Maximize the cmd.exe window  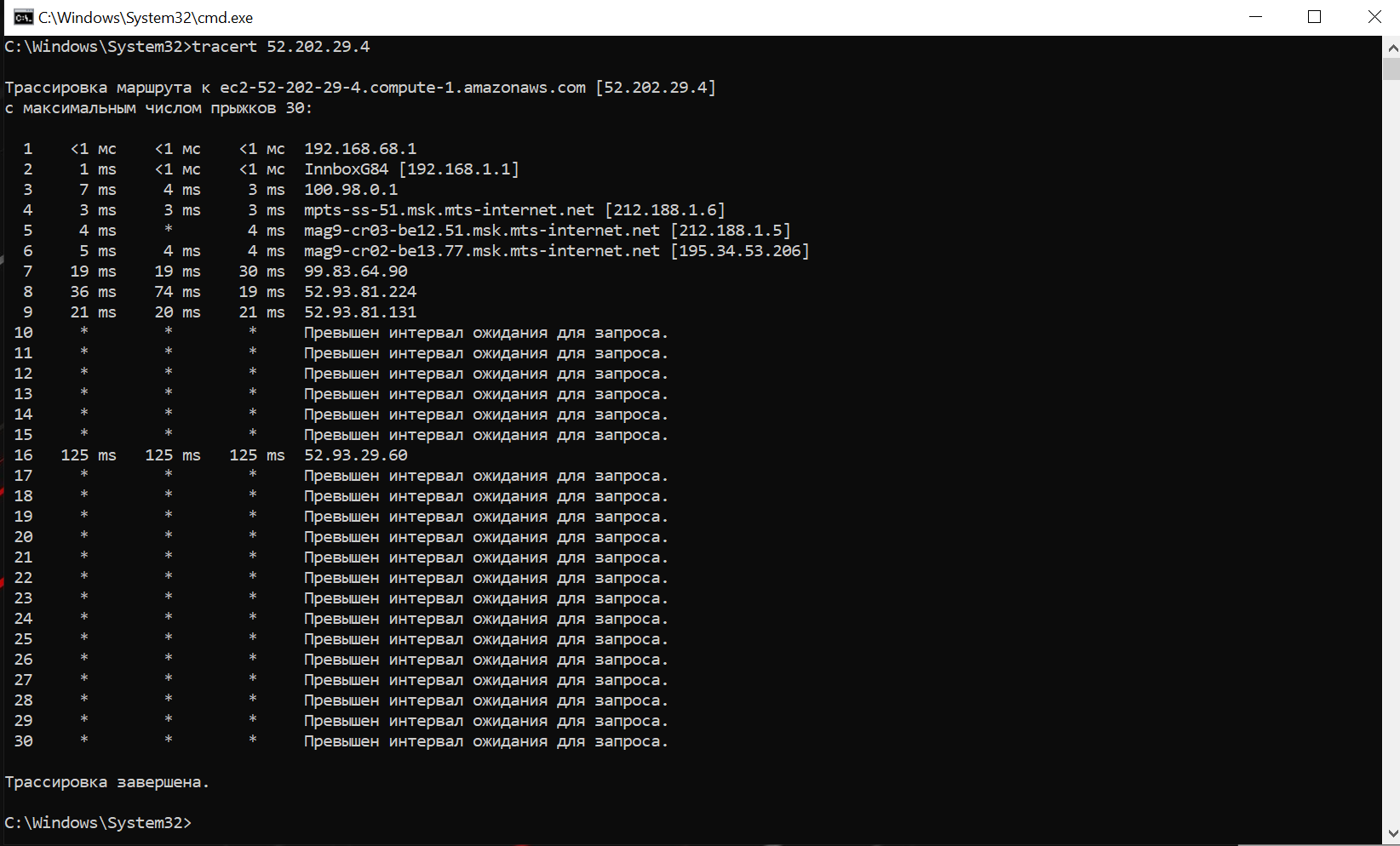tap(1314, 17)
